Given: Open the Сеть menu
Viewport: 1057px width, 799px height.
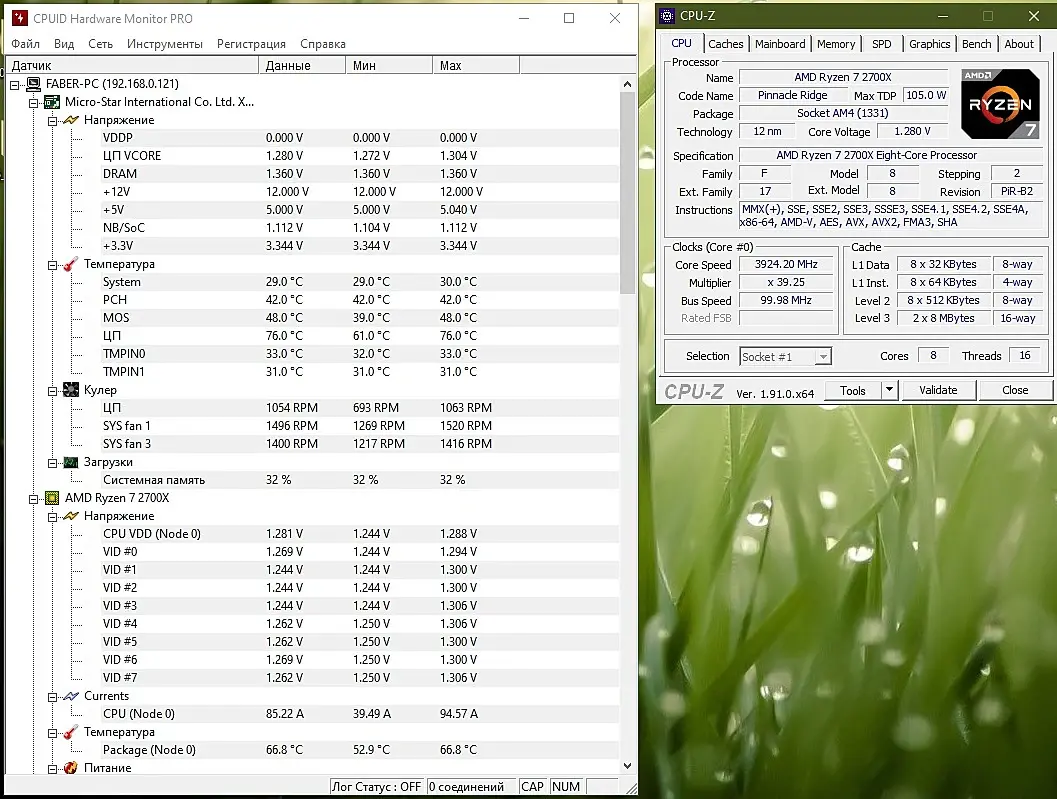Looking at the screenshot, I should pyautogui.click(x=100, y=44).
